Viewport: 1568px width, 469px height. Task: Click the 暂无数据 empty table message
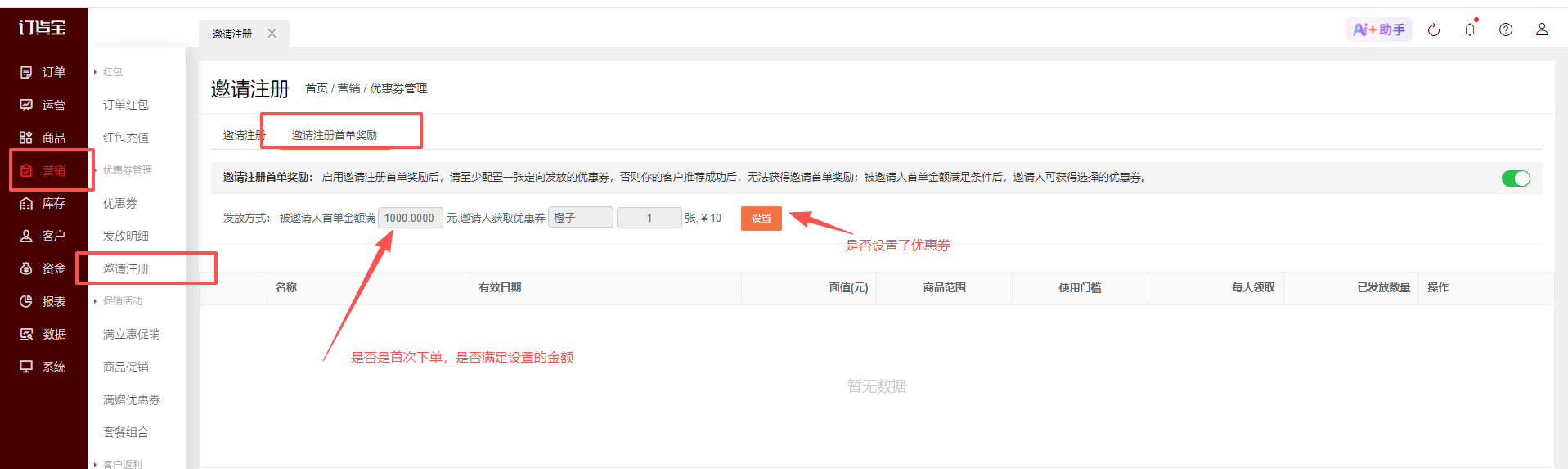(877, 386)
